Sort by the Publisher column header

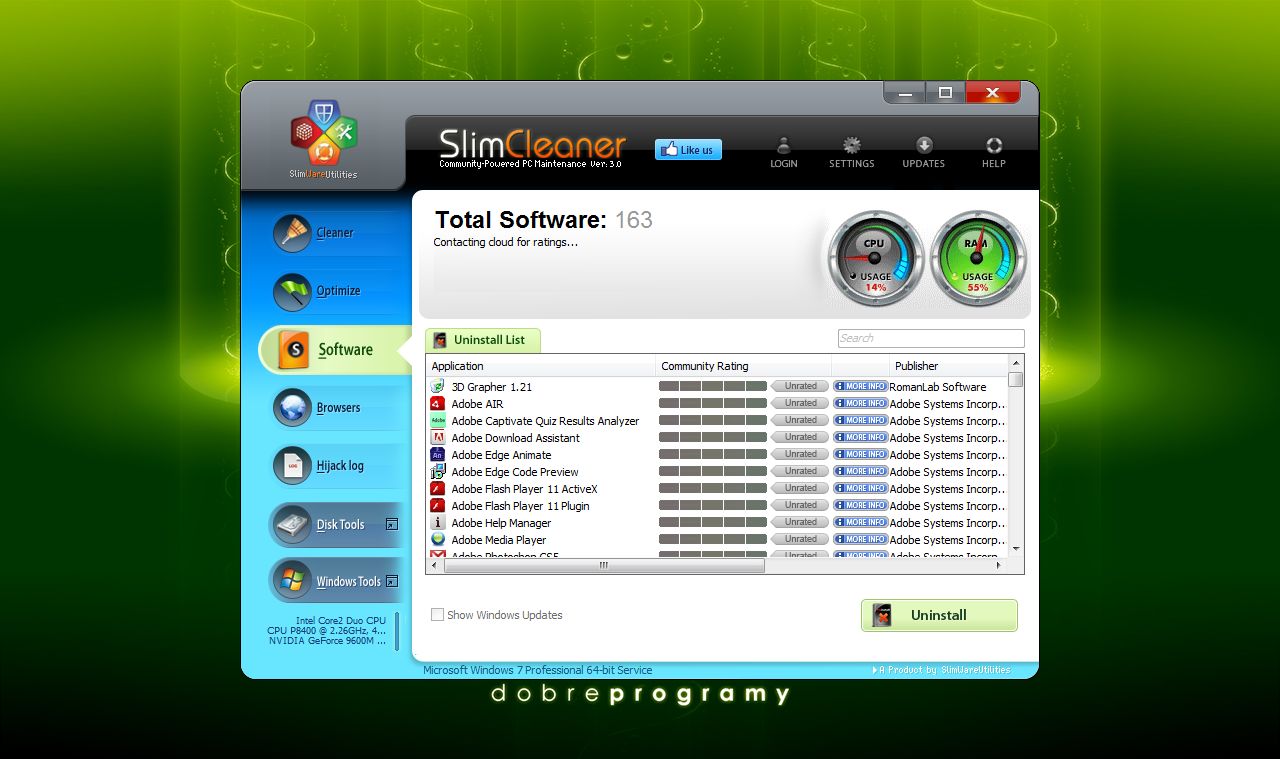coord(948,366)
